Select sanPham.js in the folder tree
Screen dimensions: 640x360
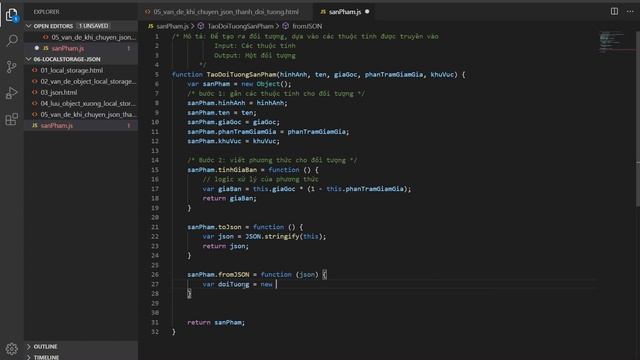81,125
